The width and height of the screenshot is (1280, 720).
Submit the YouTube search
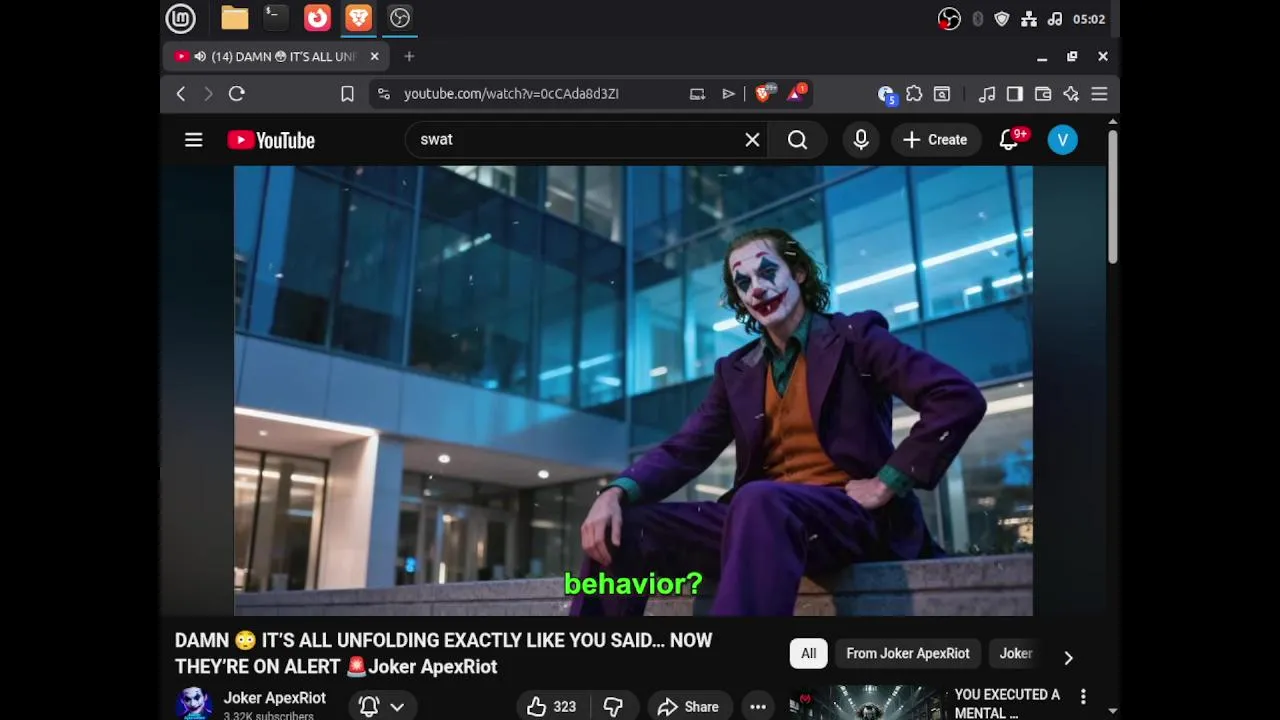coord(797,140)
